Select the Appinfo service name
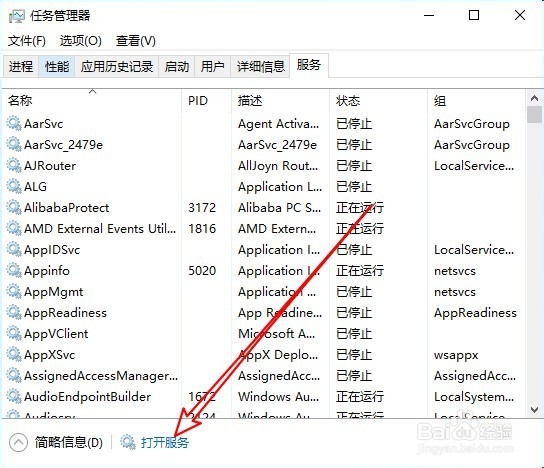The width and height of the screenshot is (544, 468). (47, 271)
